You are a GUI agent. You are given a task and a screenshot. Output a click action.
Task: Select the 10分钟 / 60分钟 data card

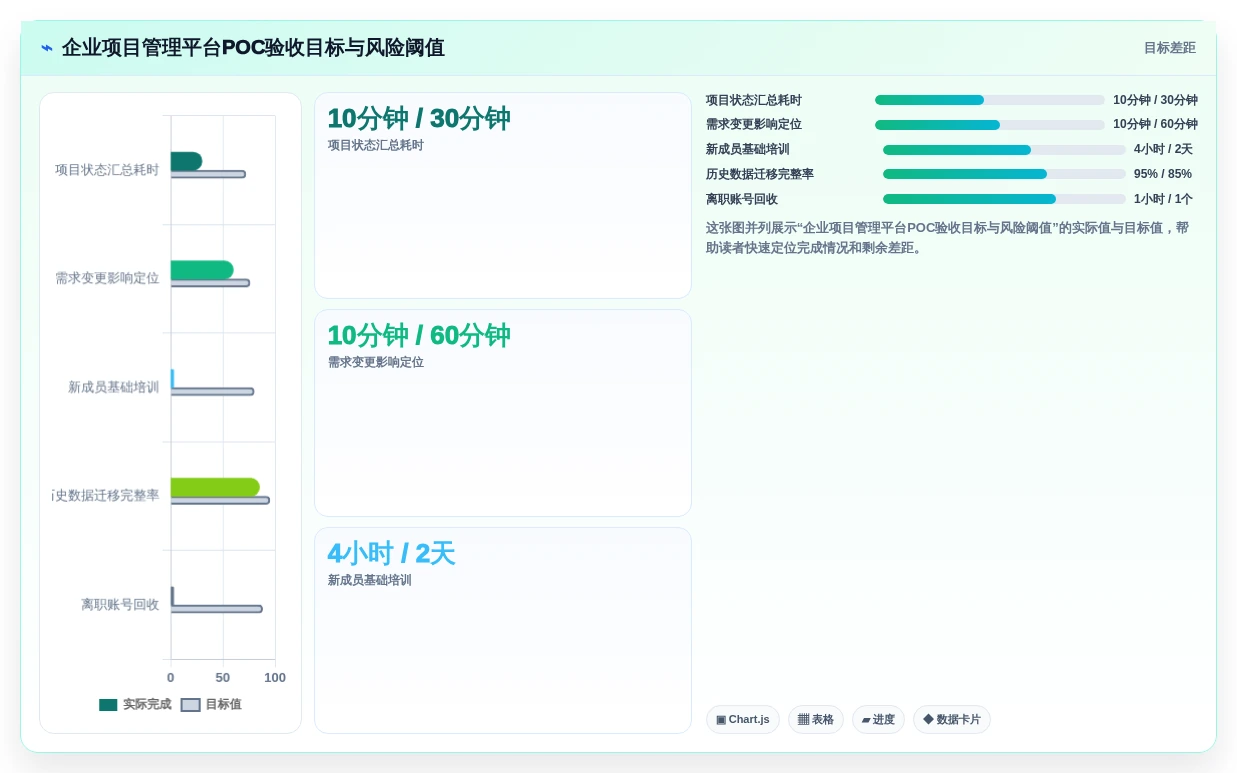pyautogui.click(x=503, y=413)
